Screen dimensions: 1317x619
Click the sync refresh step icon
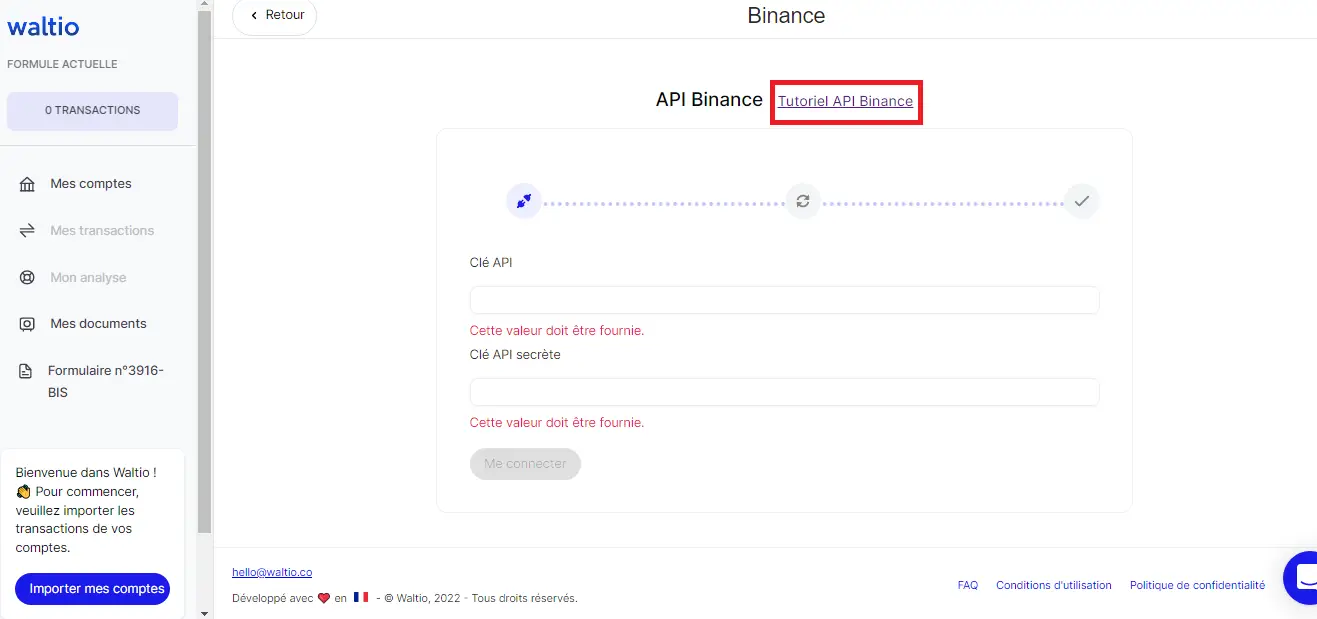pyautogui.click(x=802, y=201)
